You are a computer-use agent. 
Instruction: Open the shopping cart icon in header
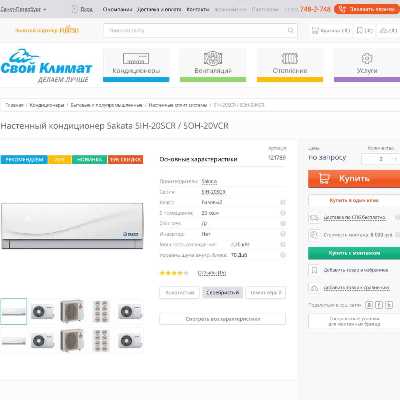(x=315, y=30)
